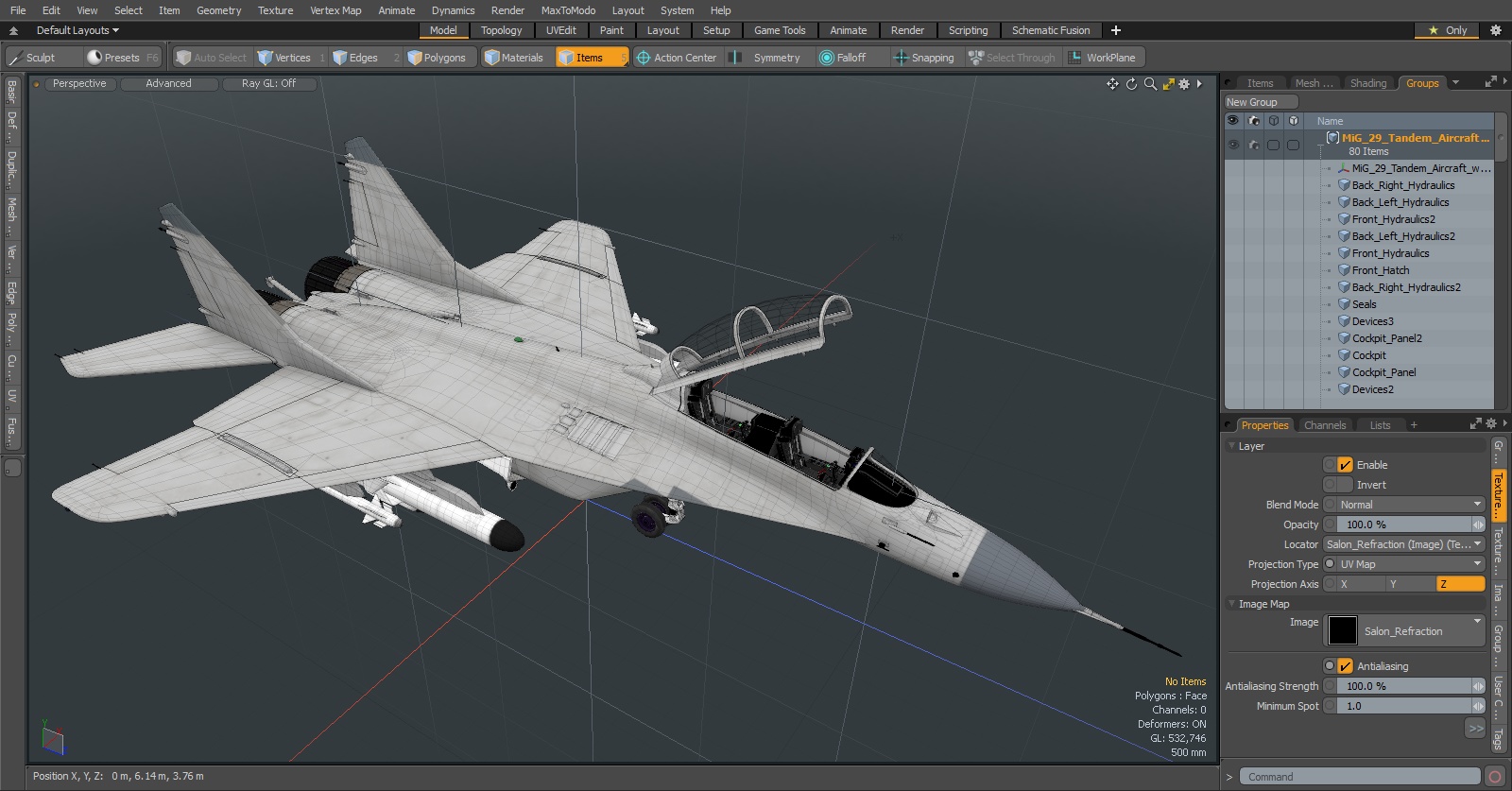Viewport: 1512px width, 791px height.
Task: Open the Action Center options
Action: click(677, 58)
